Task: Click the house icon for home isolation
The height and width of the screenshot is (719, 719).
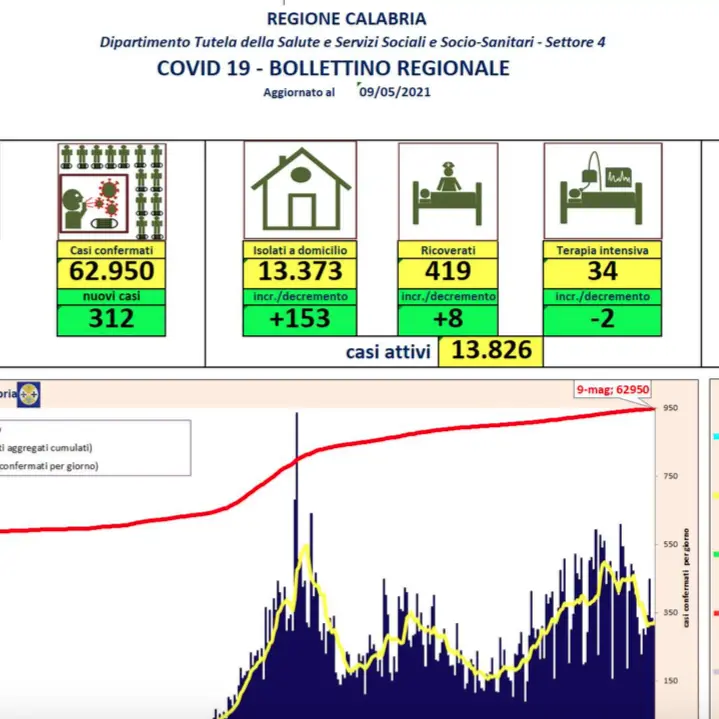Action: [300, 191]
